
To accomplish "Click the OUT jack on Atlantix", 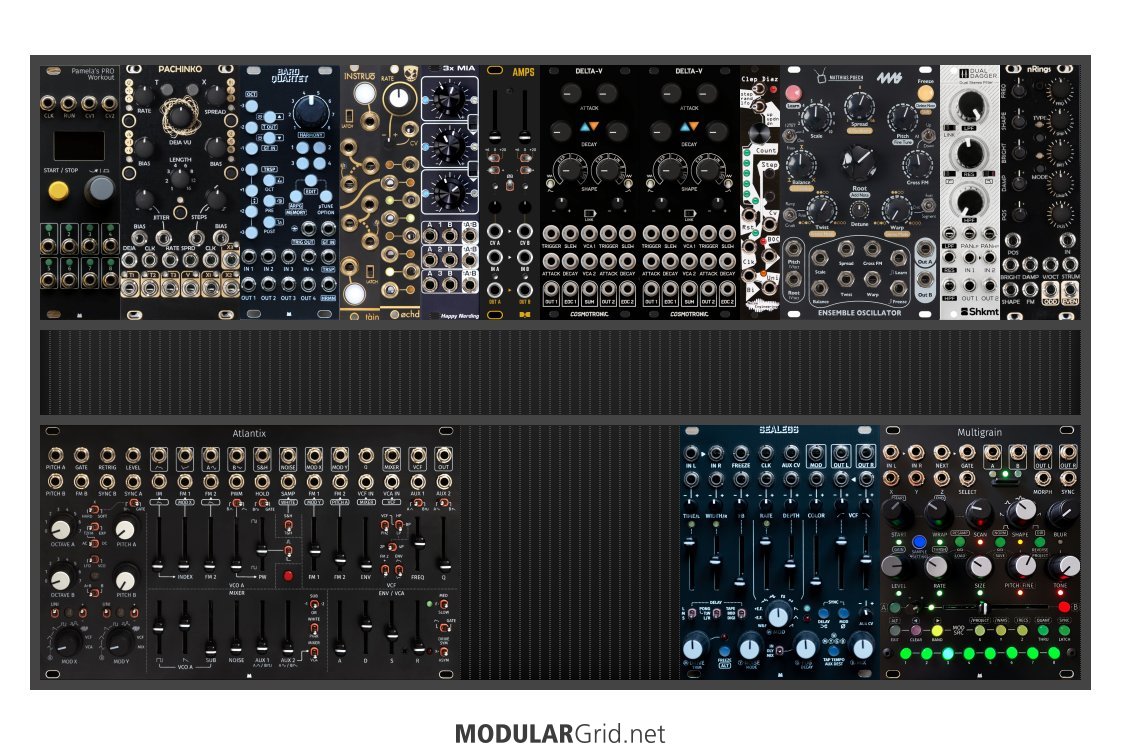I will pos(443,455).
